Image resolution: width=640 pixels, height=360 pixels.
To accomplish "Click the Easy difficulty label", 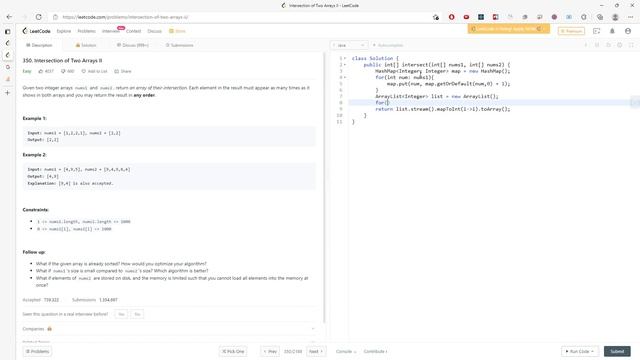I will pyautogui.click(x=27, y=71).
